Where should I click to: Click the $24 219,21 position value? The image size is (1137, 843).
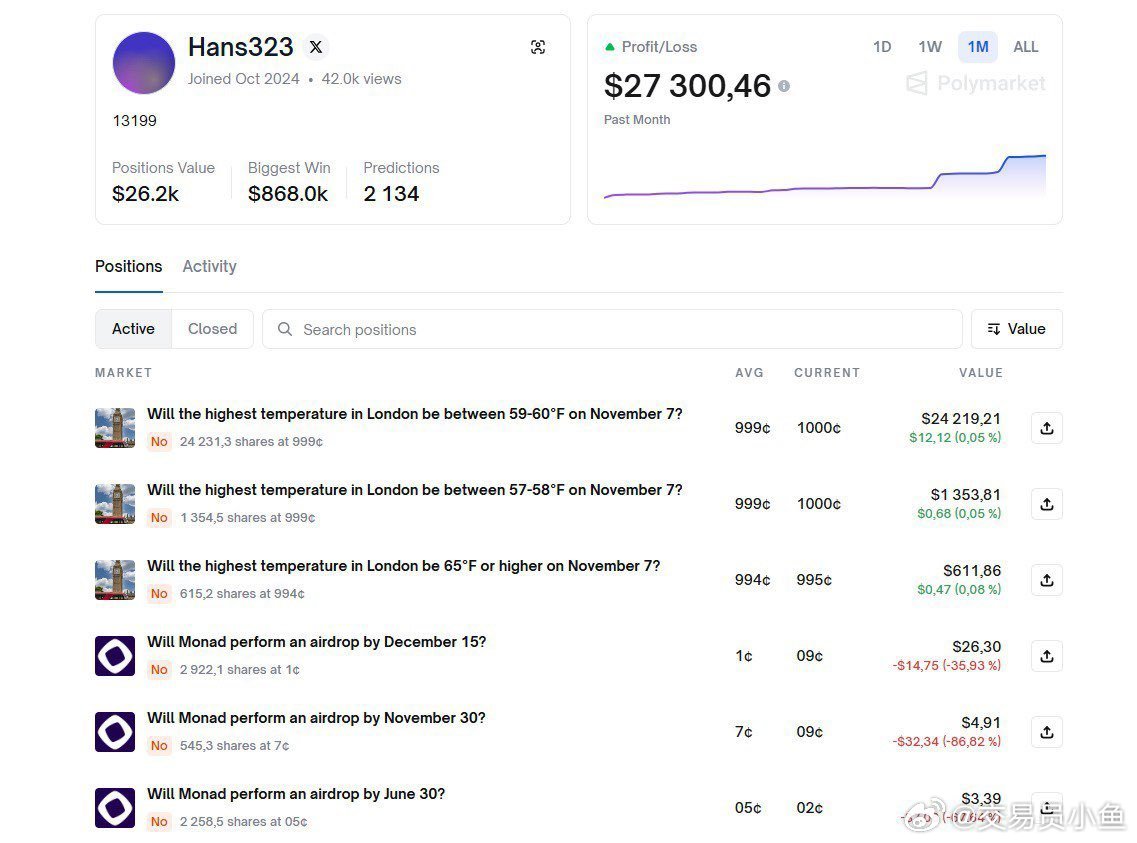(961, 419)
